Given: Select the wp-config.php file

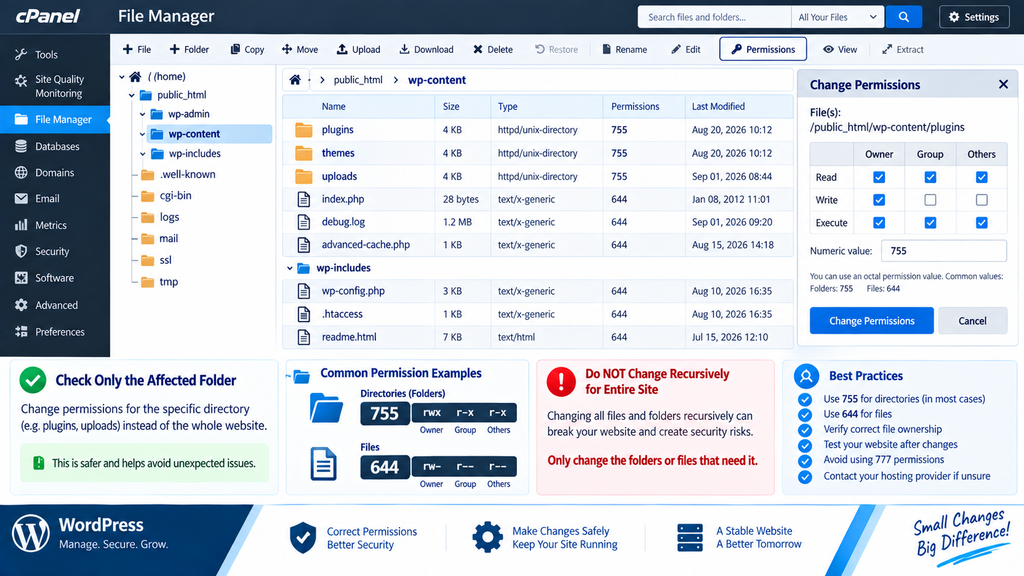Looking at the screenshot, I should point(538,291).
